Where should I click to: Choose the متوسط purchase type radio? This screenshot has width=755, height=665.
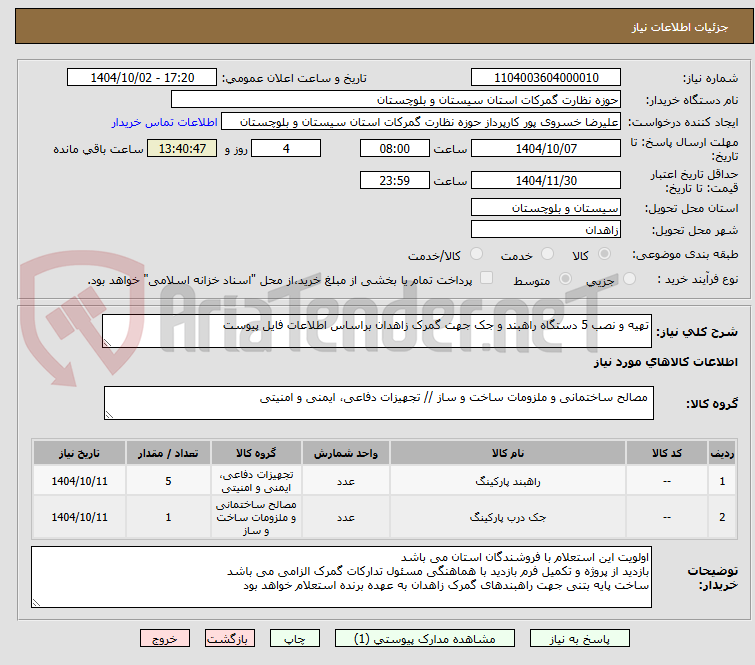click(565, 279)
